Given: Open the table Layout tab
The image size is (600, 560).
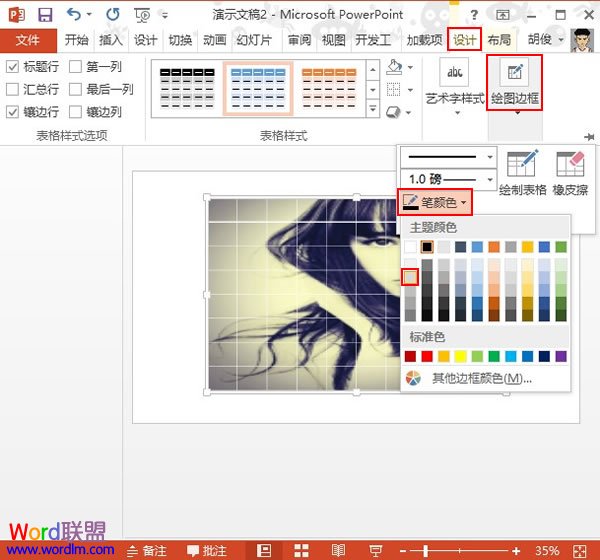Looking at the screenshot, I should tap(499, 40).
